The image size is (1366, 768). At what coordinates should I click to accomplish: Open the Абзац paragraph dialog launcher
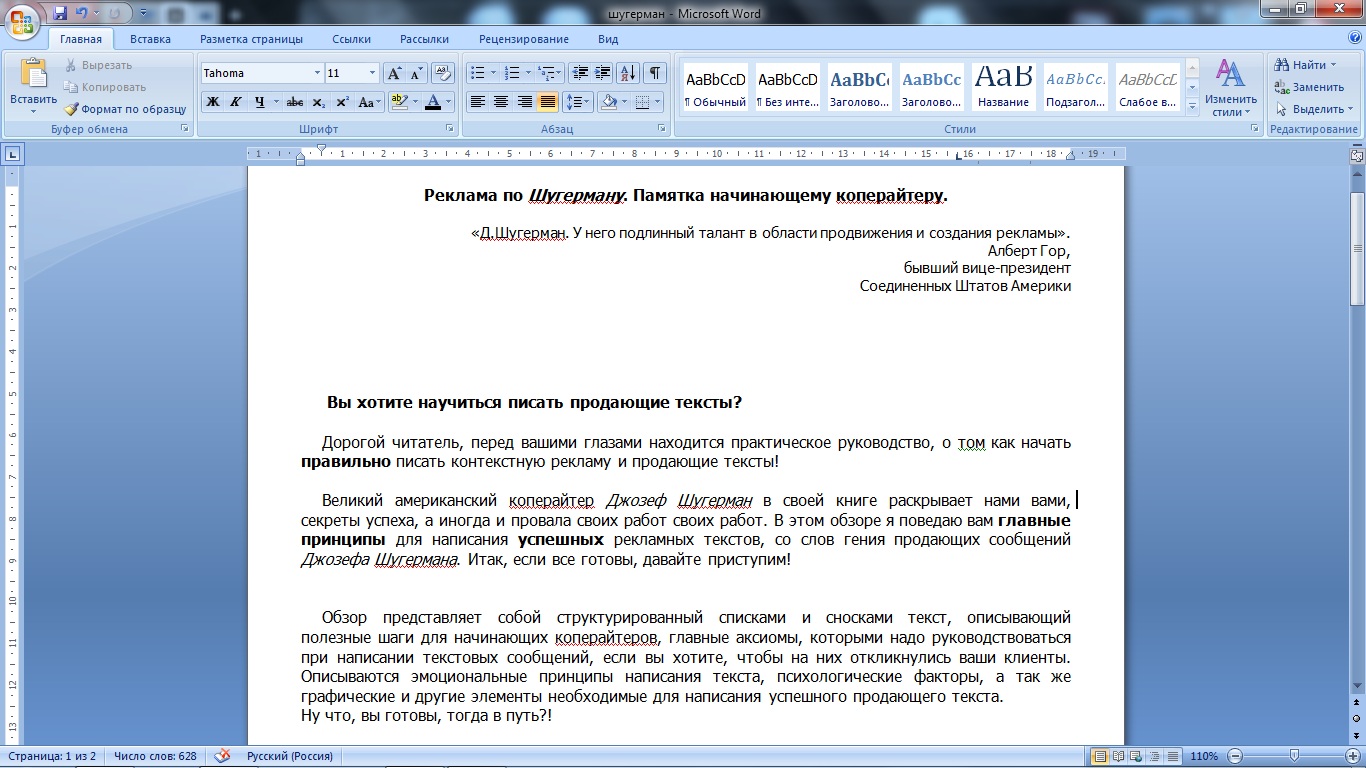[662, 129]
